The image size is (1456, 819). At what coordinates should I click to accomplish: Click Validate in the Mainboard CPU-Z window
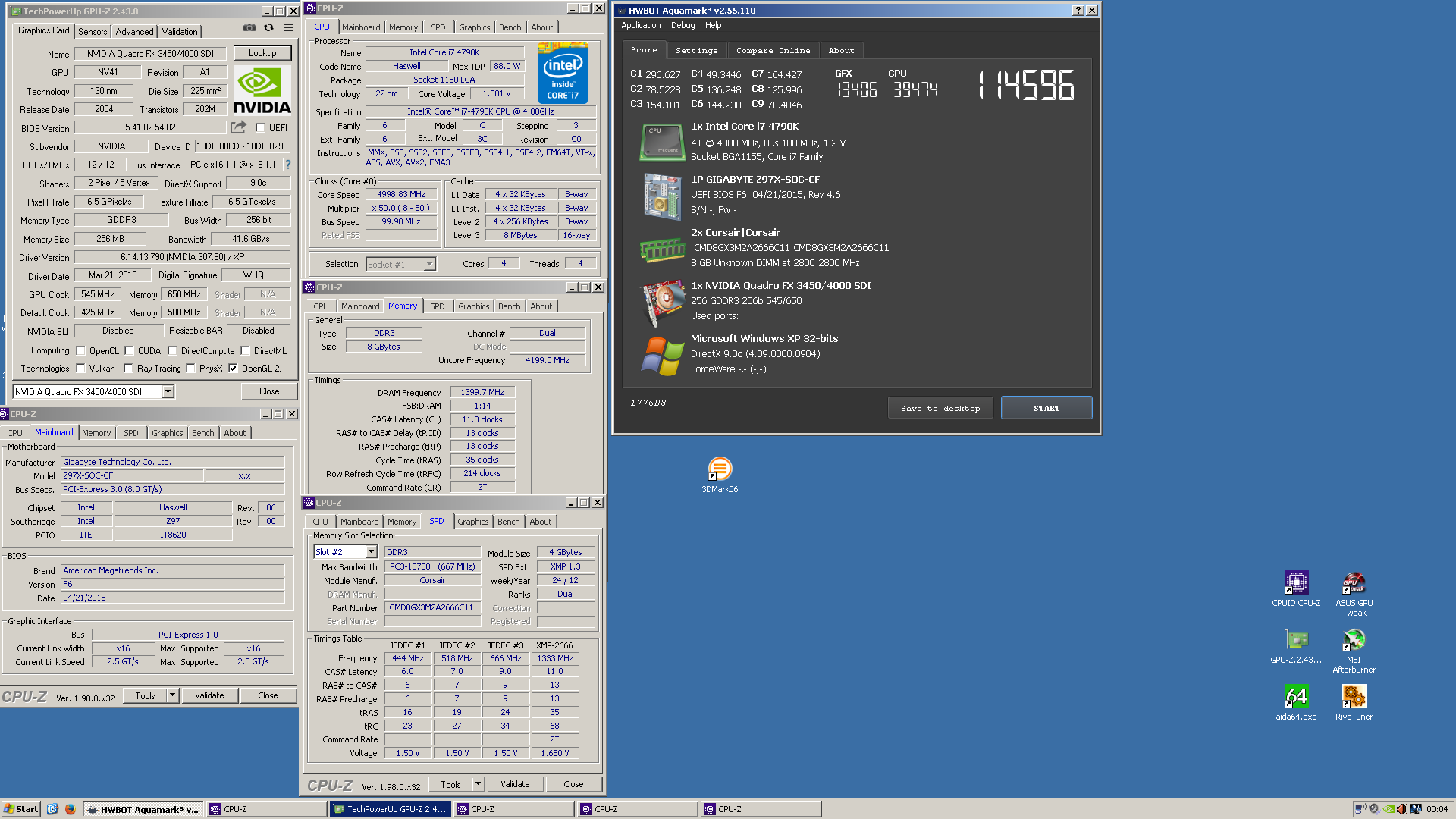tap(209, 695)
